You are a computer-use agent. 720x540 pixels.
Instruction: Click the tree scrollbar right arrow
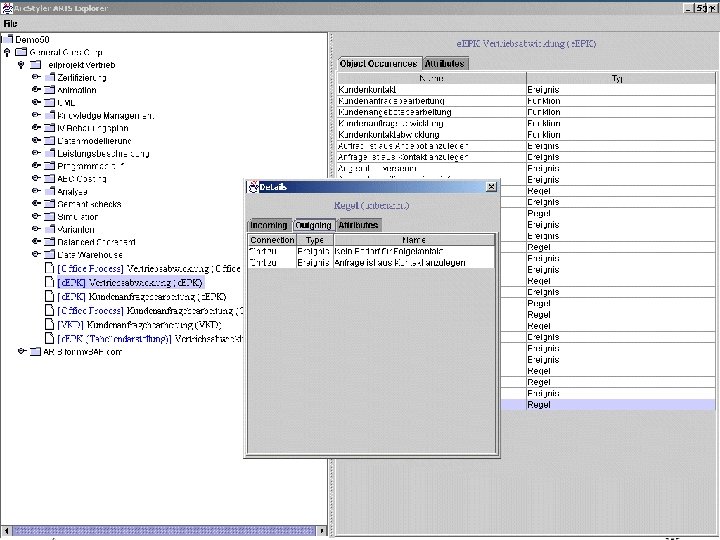(x=321, y=531)
